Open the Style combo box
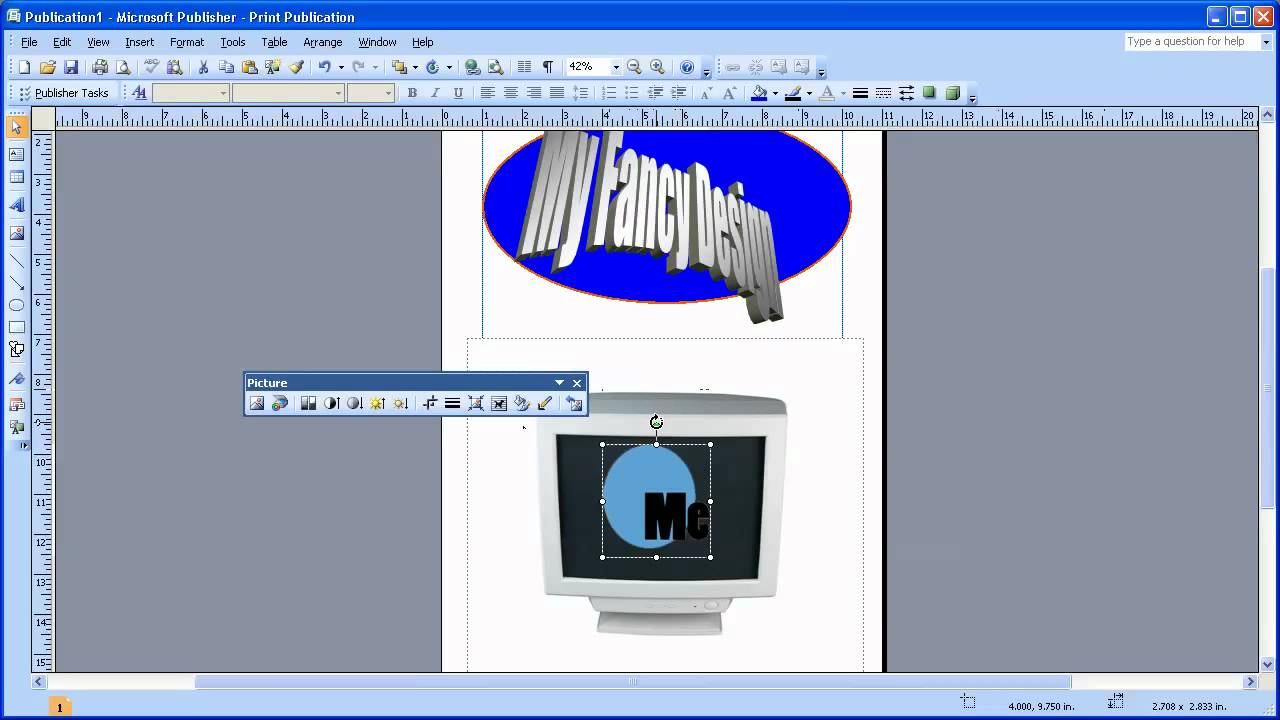The width and height of the screenshot is (1280, 720). (x=191, y=93)
